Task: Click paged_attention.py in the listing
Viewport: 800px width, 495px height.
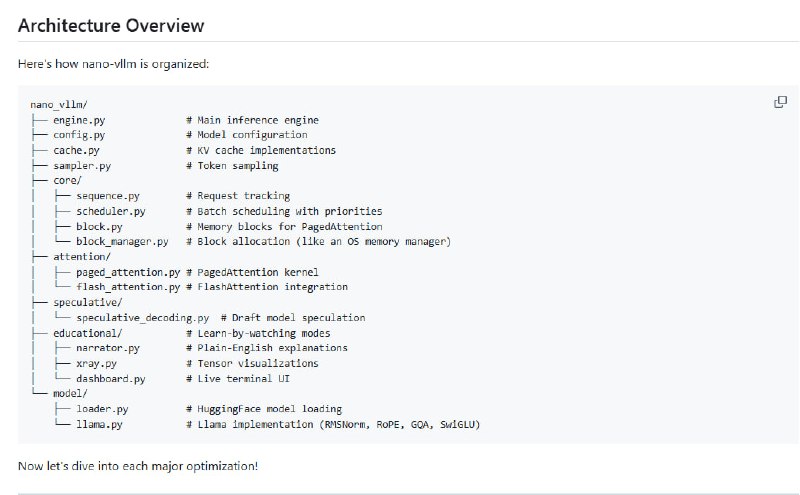Action: [x=127, y=272]
